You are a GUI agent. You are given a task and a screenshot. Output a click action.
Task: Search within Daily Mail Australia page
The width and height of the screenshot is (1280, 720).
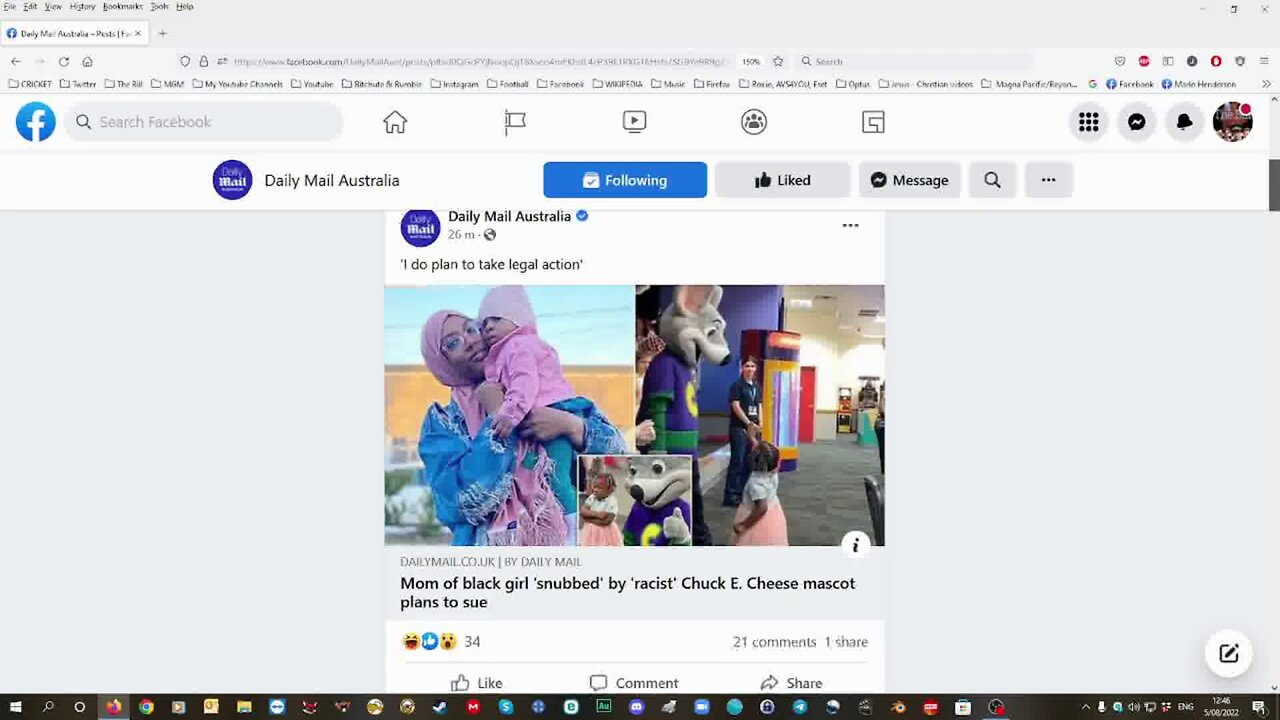tap(992, 180)
